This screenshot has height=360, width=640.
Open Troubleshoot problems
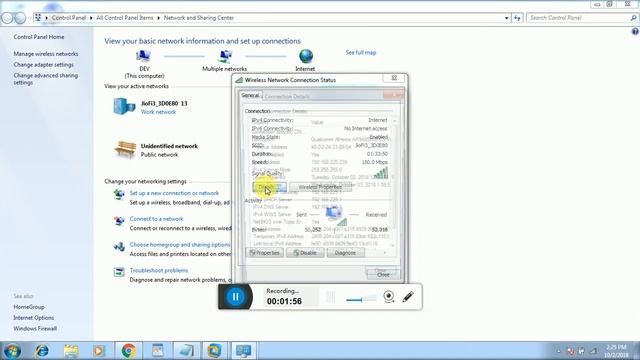click(x=159, y=270)
